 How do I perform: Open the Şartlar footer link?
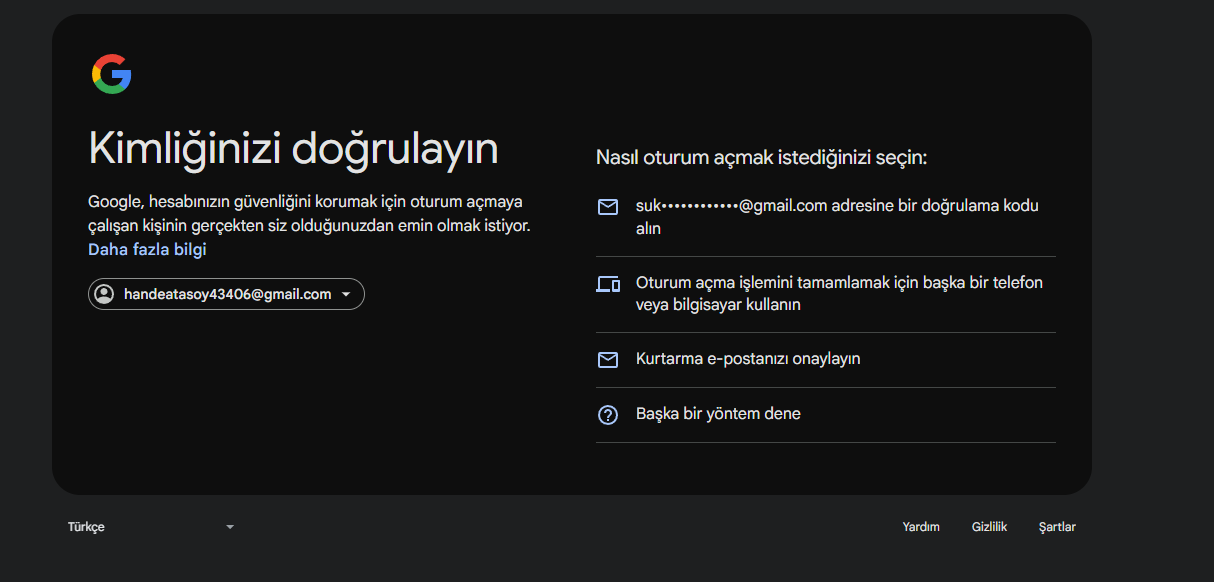[x=1057, y=527]
